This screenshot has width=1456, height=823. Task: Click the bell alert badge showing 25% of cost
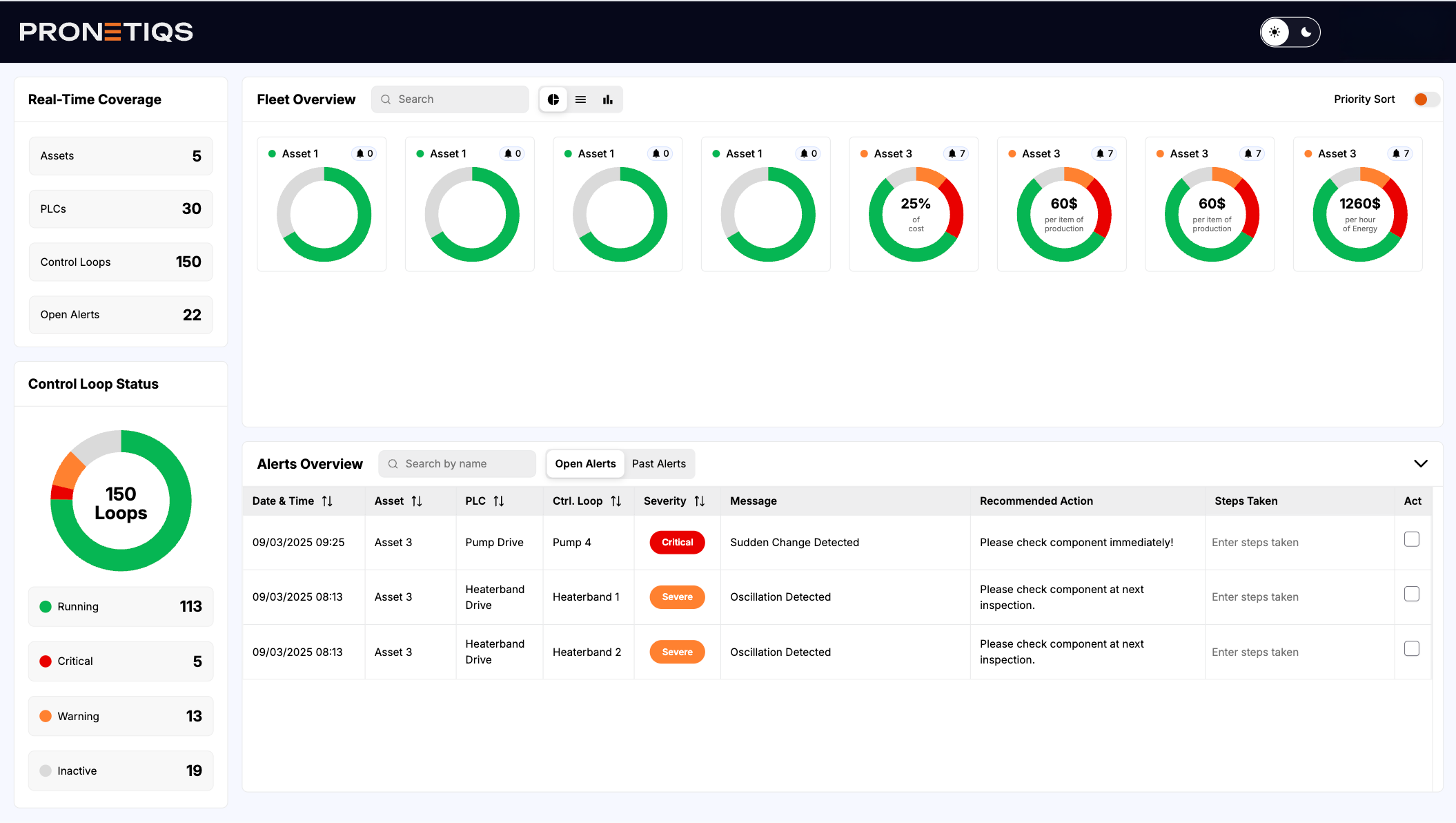[956, 153]
